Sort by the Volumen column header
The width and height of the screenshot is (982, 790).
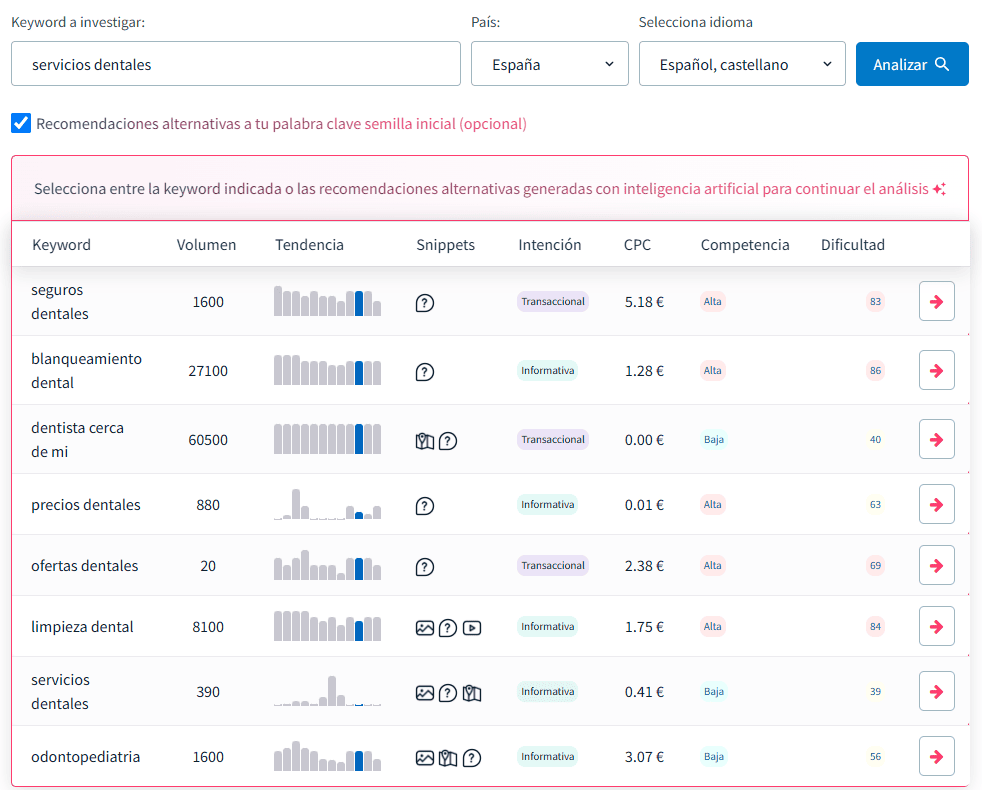[x=206, y=245]
